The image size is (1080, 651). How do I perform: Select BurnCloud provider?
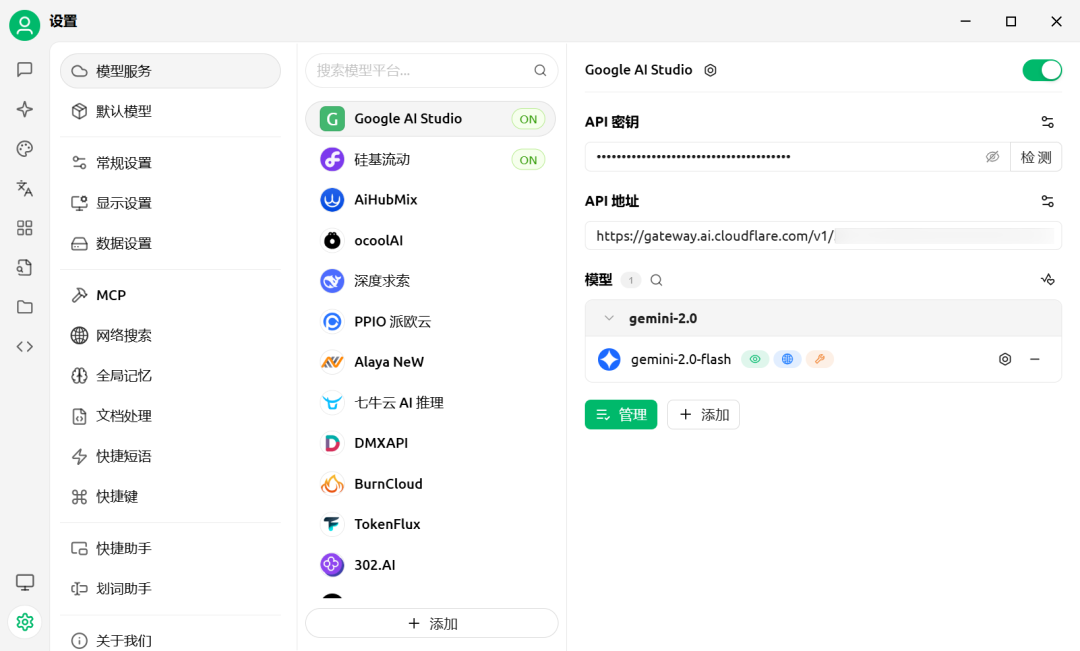[430, 484]
